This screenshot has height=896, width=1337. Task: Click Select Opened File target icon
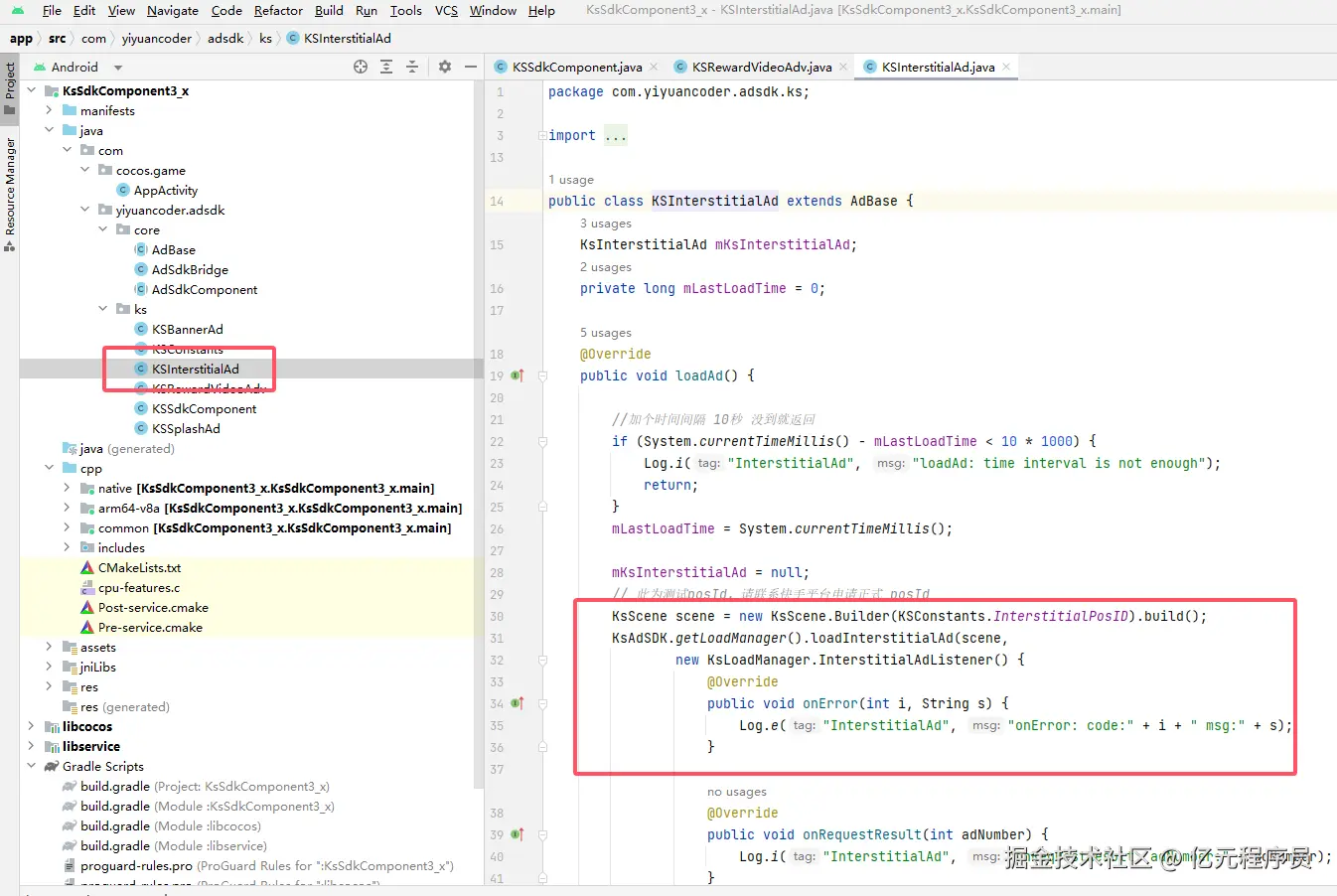coord(361,67)
